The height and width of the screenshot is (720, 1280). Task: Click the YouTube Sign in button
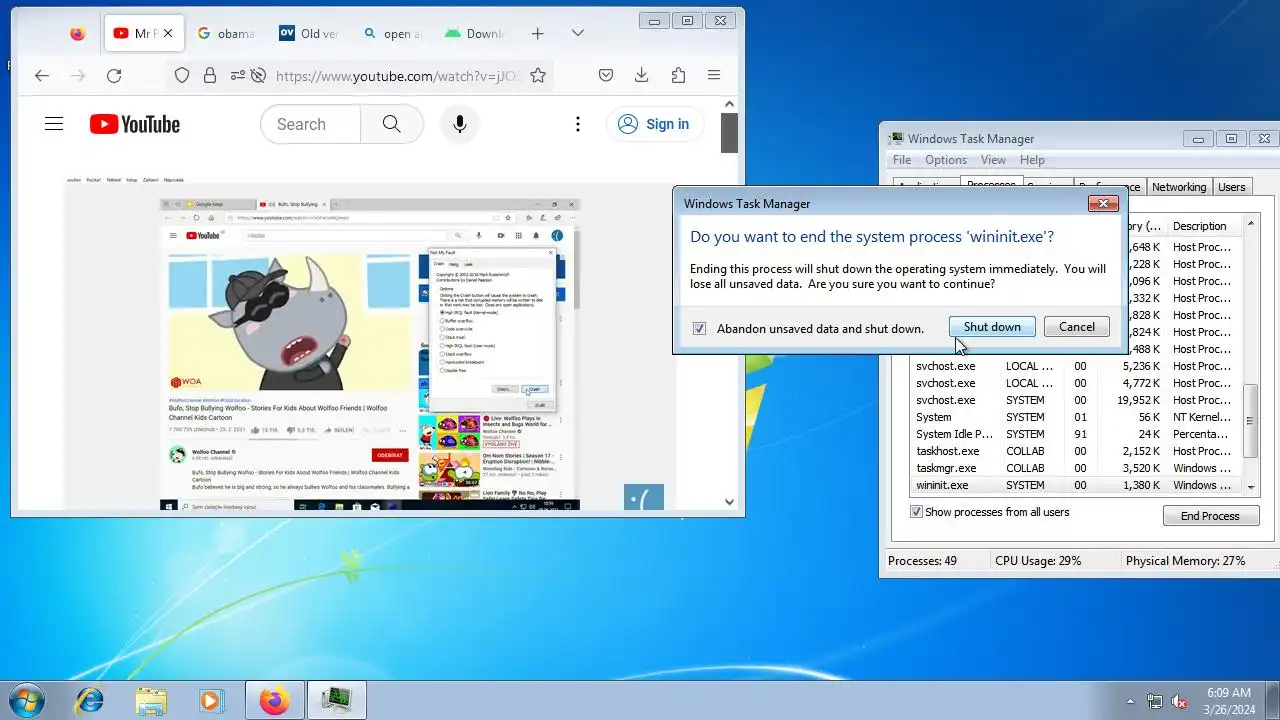(655, 124)
